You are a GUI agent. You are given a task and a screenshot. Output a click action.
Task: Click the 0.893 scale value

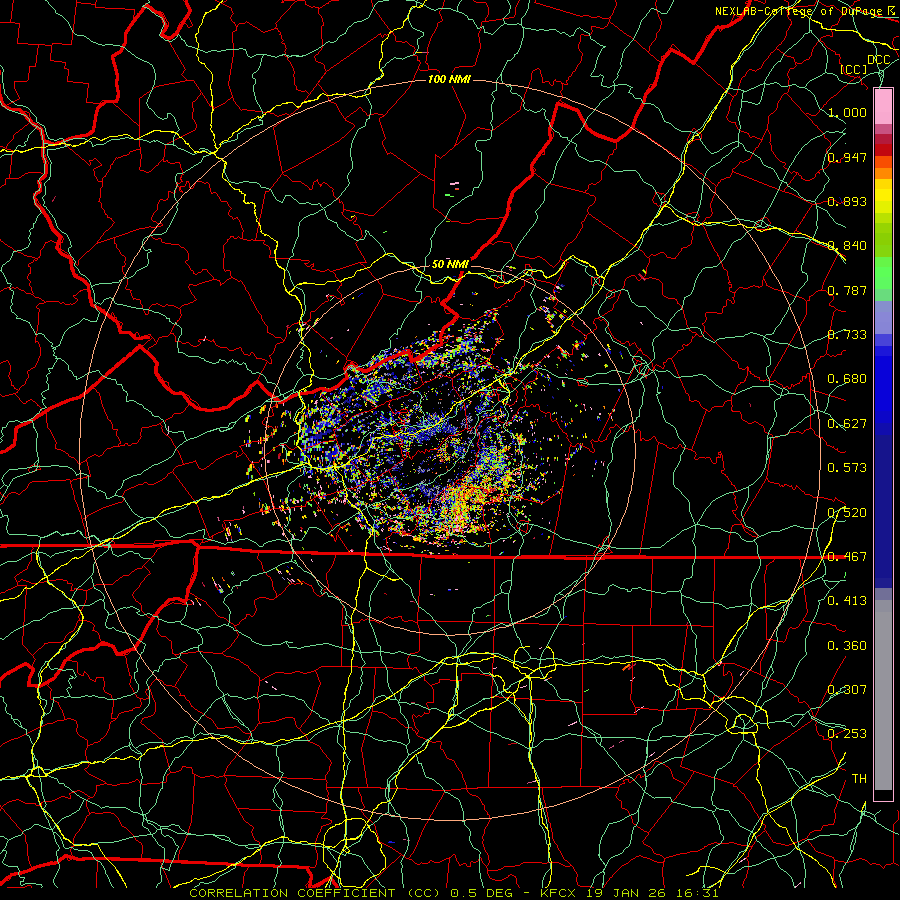(847, 201)
